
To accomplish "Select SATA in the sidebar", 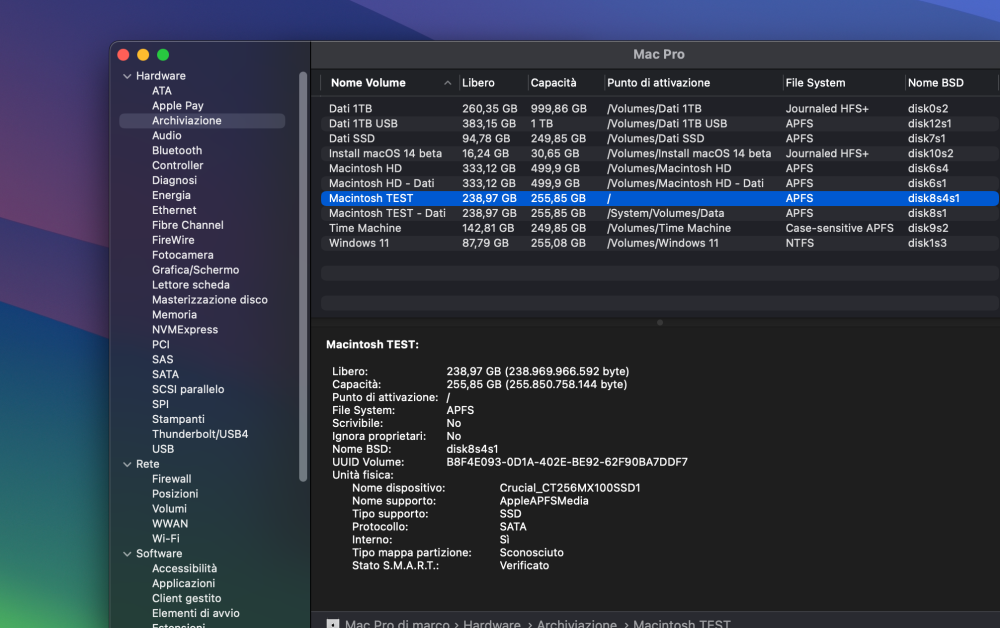I will tap(165, 374).
